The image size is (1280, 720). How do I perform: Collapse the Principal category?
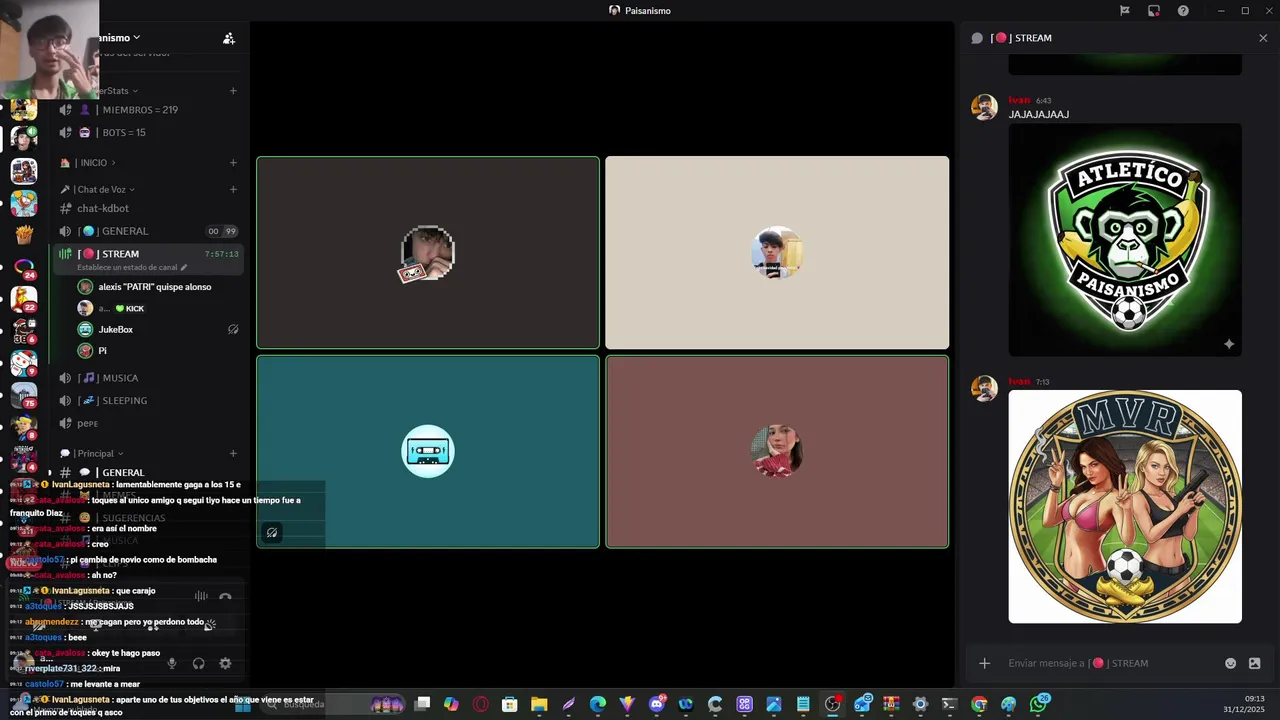point(92,454)
